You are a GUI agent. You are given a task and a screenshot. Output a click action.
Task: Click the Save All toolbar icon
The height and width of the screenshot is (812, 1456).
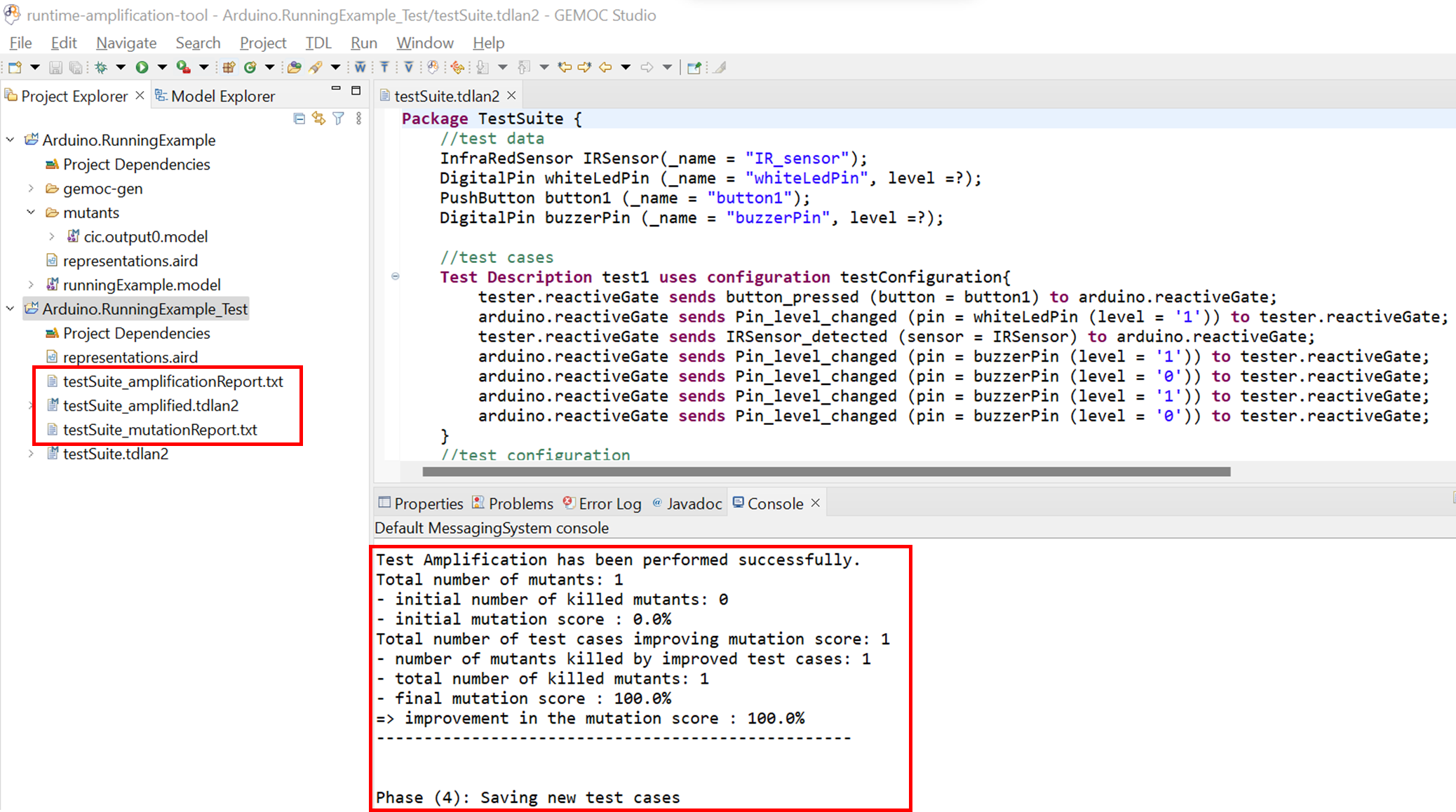(x=76, y=67)
